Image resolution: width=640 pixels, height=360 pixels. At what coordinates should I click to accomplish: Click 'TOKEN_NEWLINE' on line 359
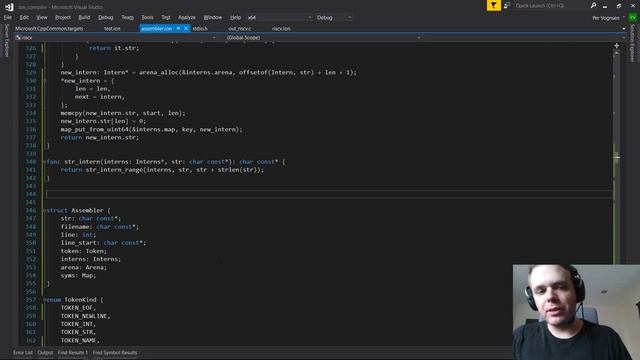point(84,316)
